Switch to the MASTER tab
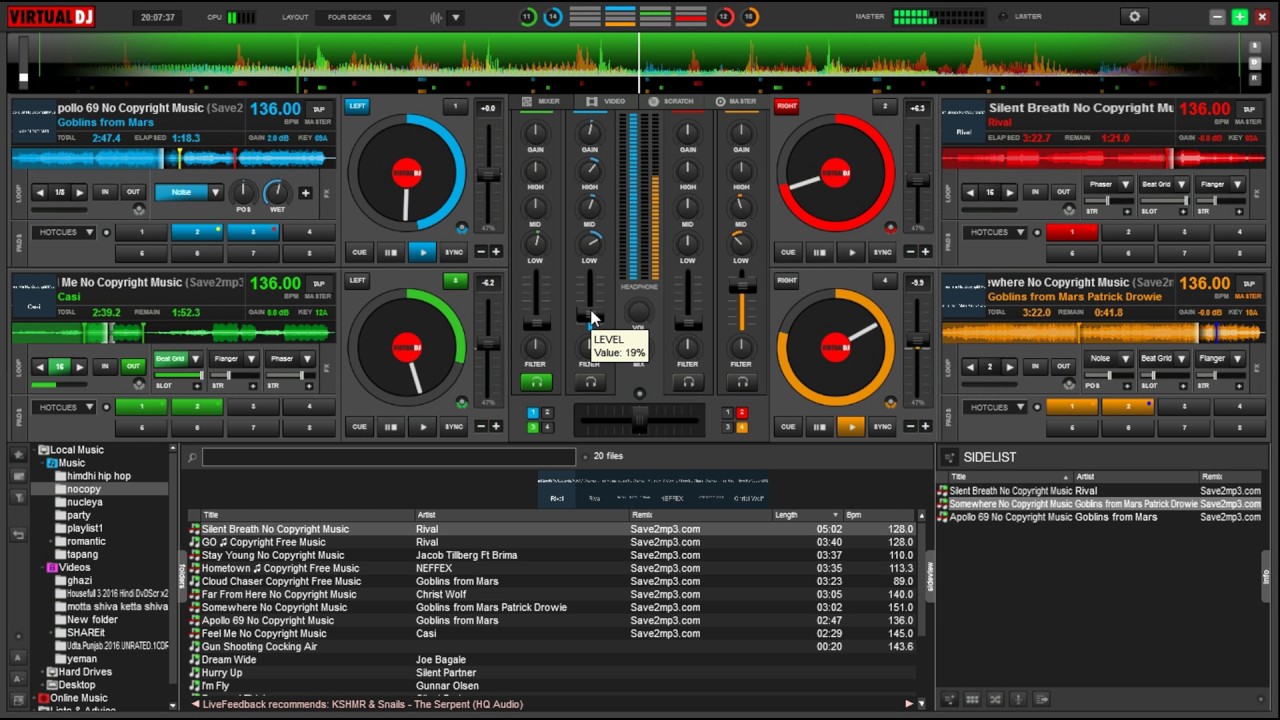Image resolution: width=1280 pixels, height=720 pixels. pyautogui.click(x=736, y=101)
